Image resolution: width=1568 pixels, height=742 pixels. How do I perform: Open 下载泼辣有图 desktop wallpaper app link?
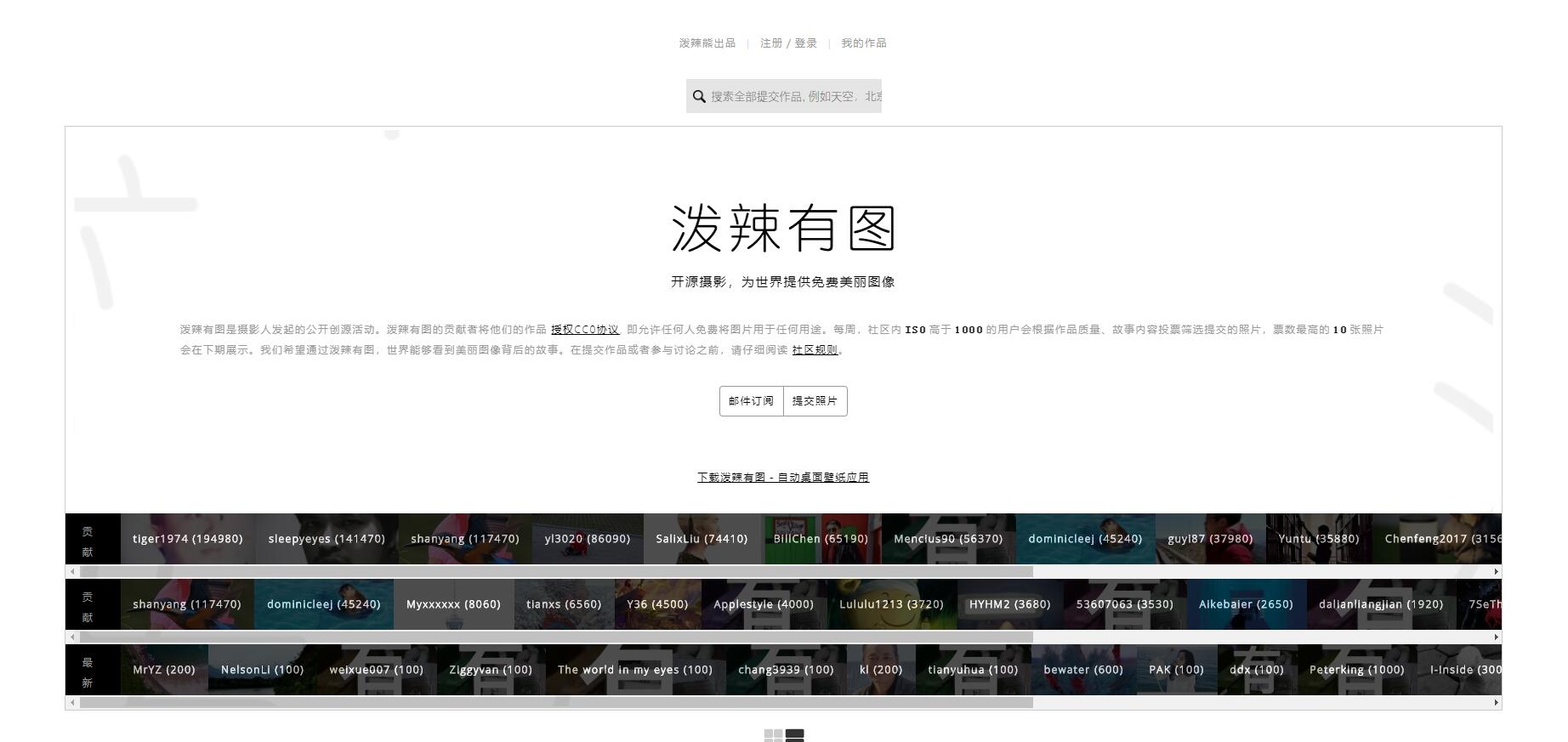click(x=783, y=478)
